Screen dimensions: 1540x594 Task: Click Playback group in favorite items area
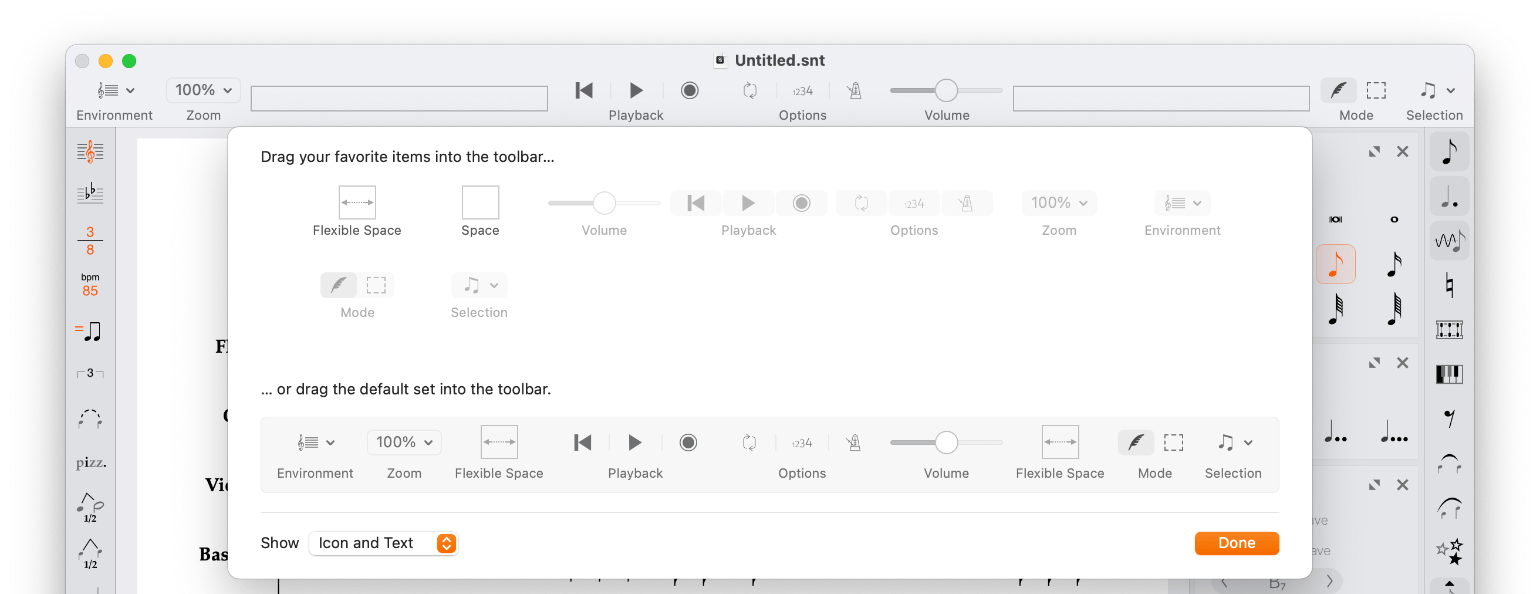click(x=749, y=203)
